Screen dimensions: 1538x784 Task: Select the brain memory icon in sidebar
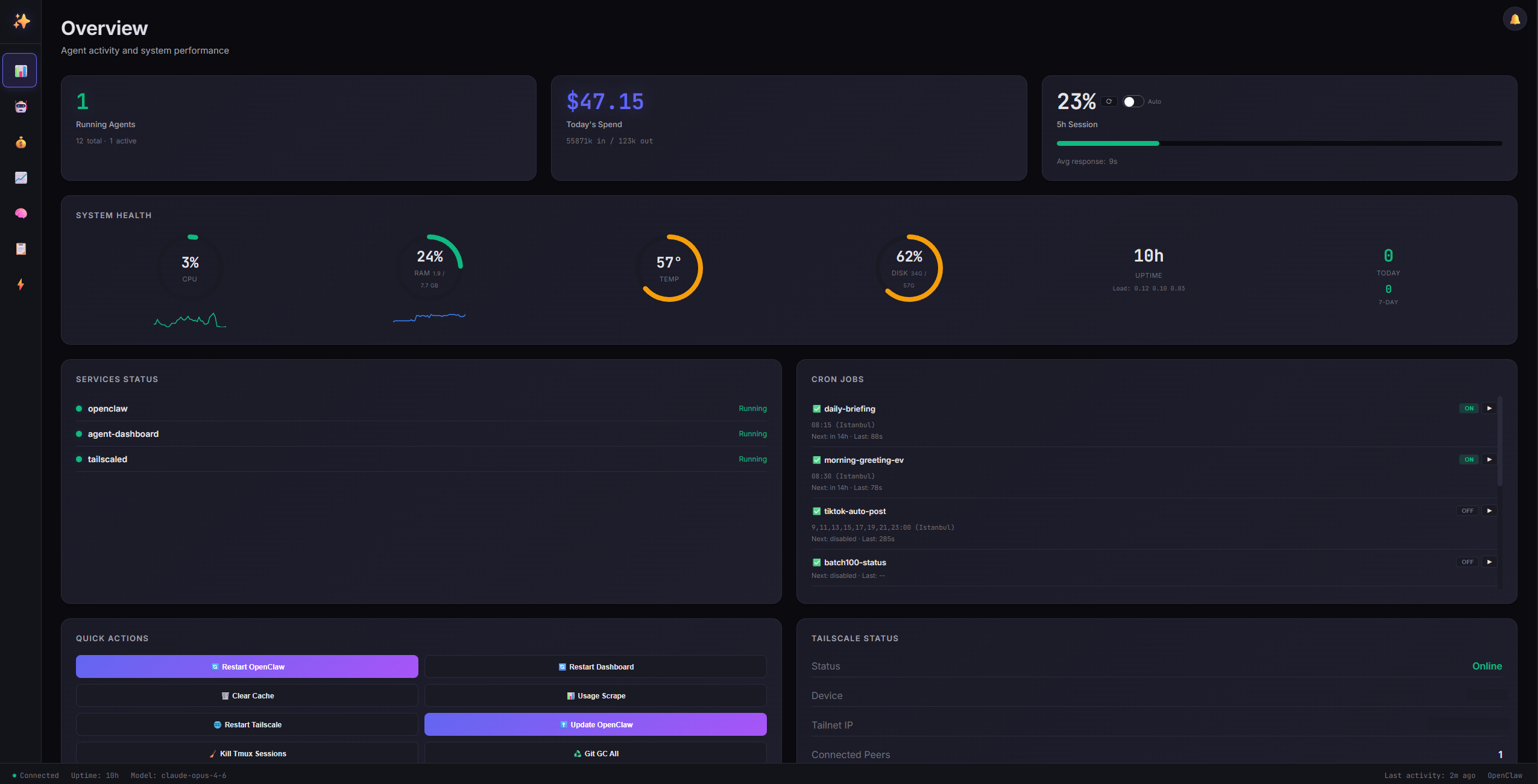20,213
